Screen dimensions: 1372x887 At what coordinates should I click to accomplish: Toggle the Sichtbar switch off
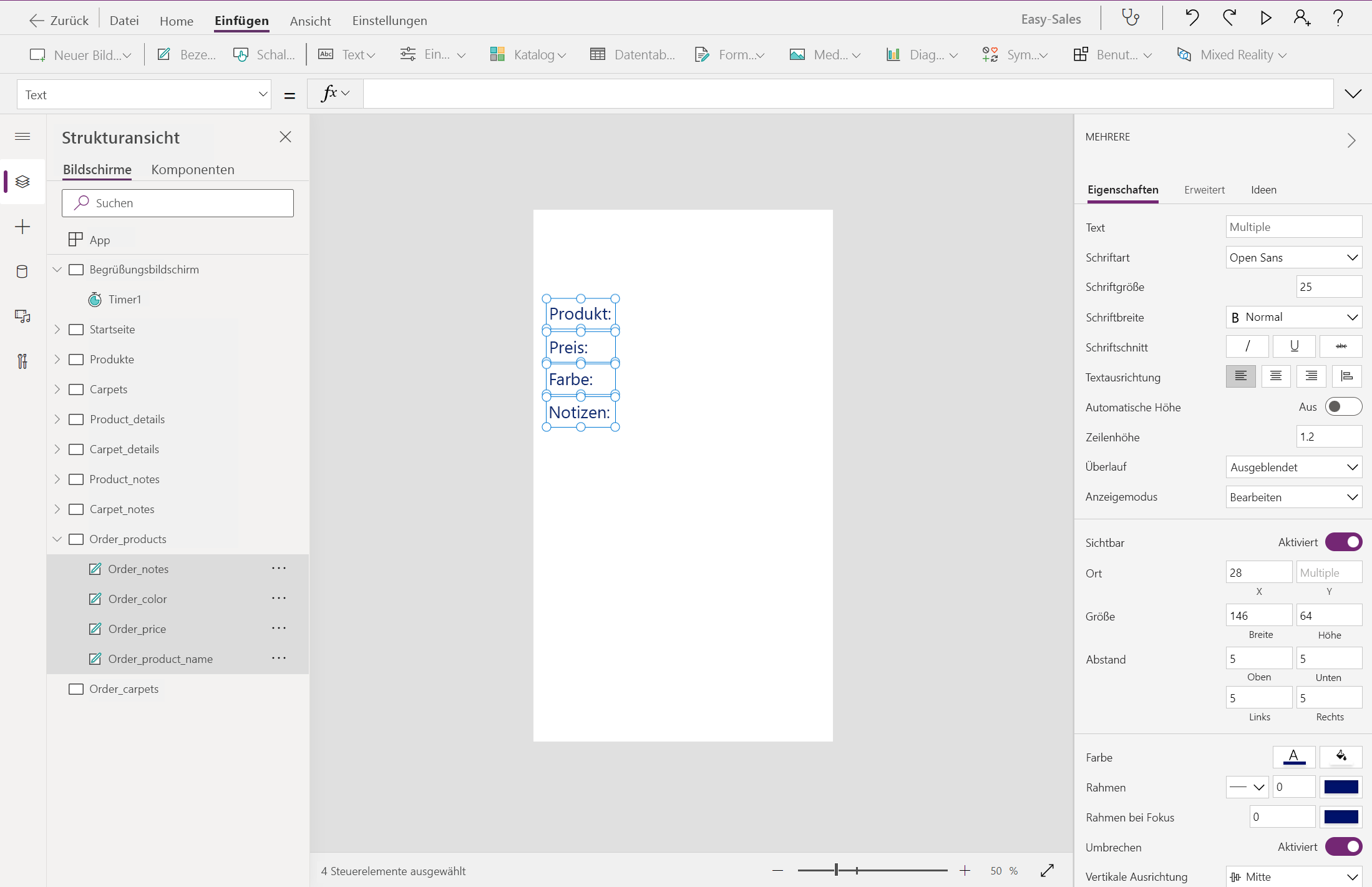click(1343, 542)
